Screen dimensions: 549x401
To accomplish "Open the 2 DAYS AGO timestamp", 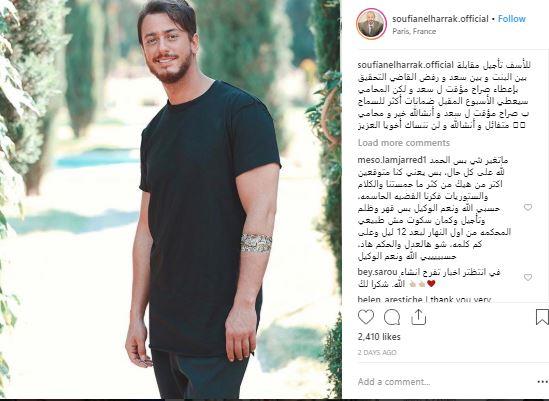I will [x=377, y=352].
